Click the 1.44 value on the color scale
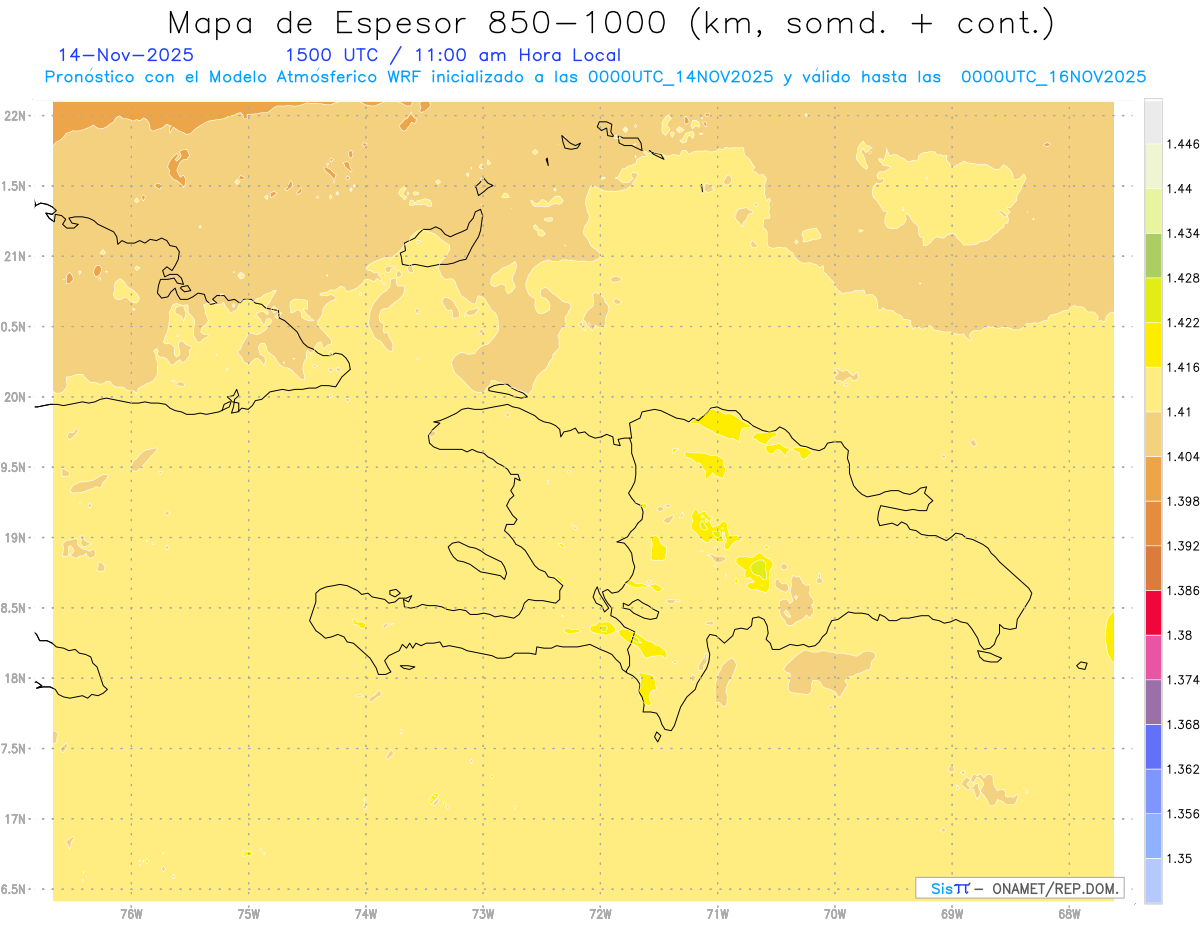 [x=1180, y=189]
